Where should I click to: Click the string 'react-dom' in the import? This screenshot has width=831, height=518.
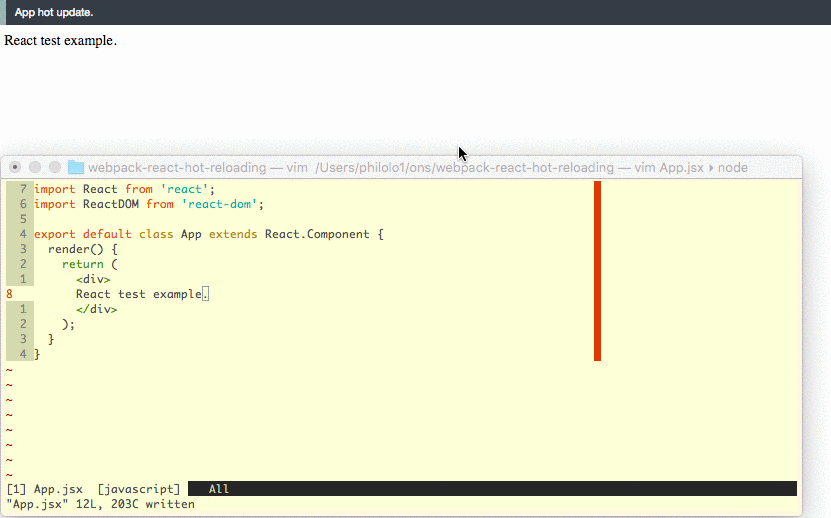(x=219, y=204)
